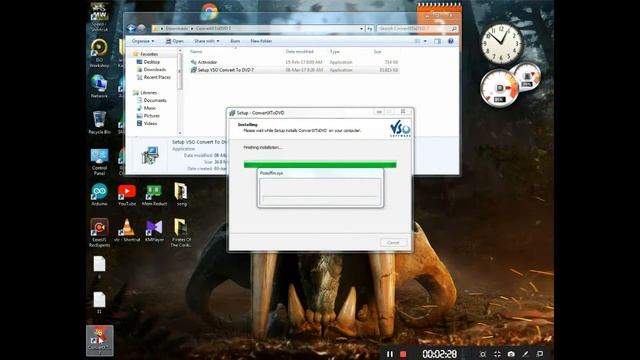Click New folder in Explorer toolbar
640x360 pixels.
point(261,41)
